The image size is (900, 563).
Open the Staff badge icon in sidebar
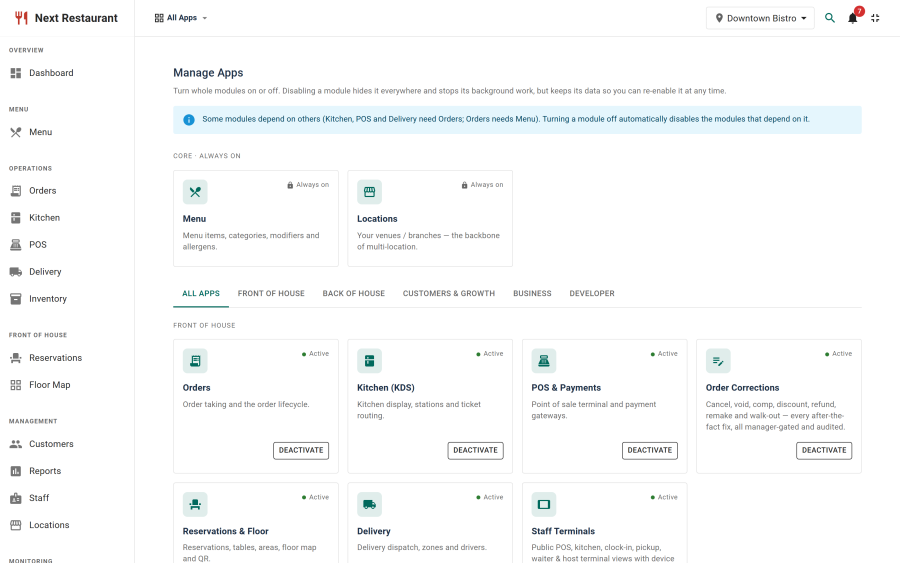click(x=16, y=498)
